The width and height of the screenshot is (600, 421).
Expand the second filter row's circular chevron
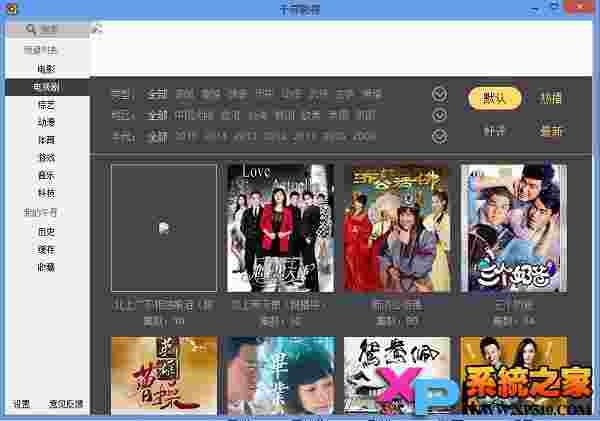point(440,115)
